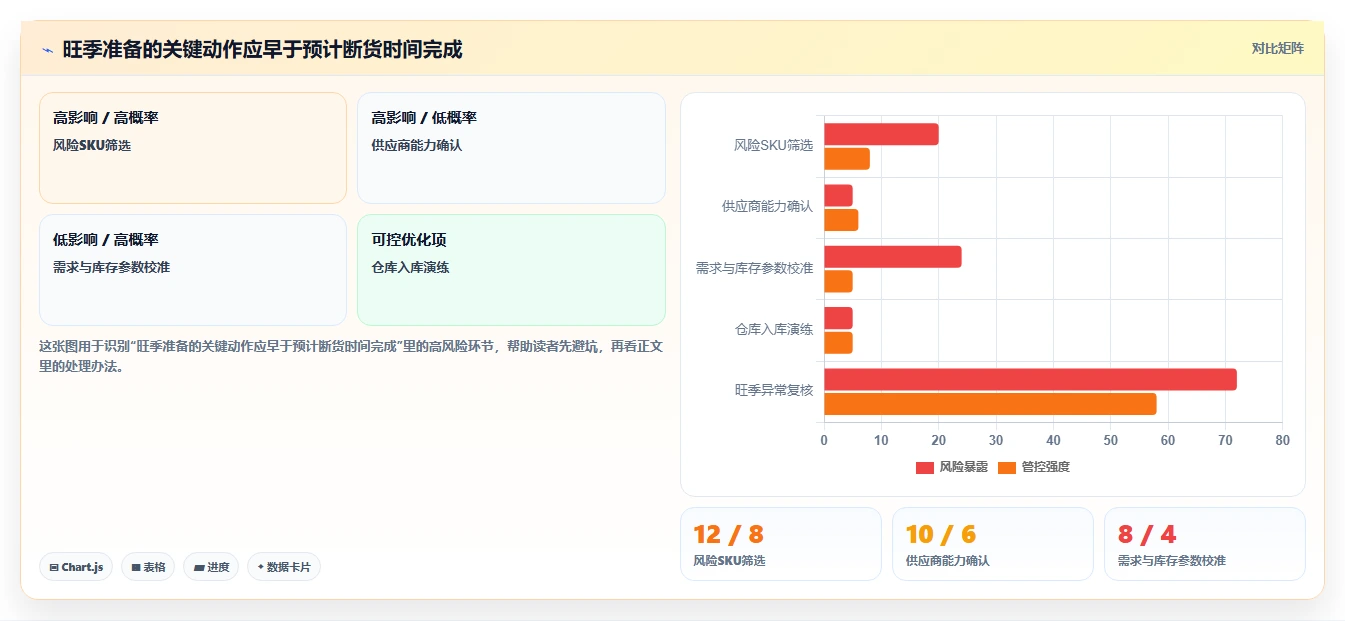Click 风险SKU筛选 text in the orange-bordered card
The height and width of the screenshot is (621, 1345).
point(92,145)
